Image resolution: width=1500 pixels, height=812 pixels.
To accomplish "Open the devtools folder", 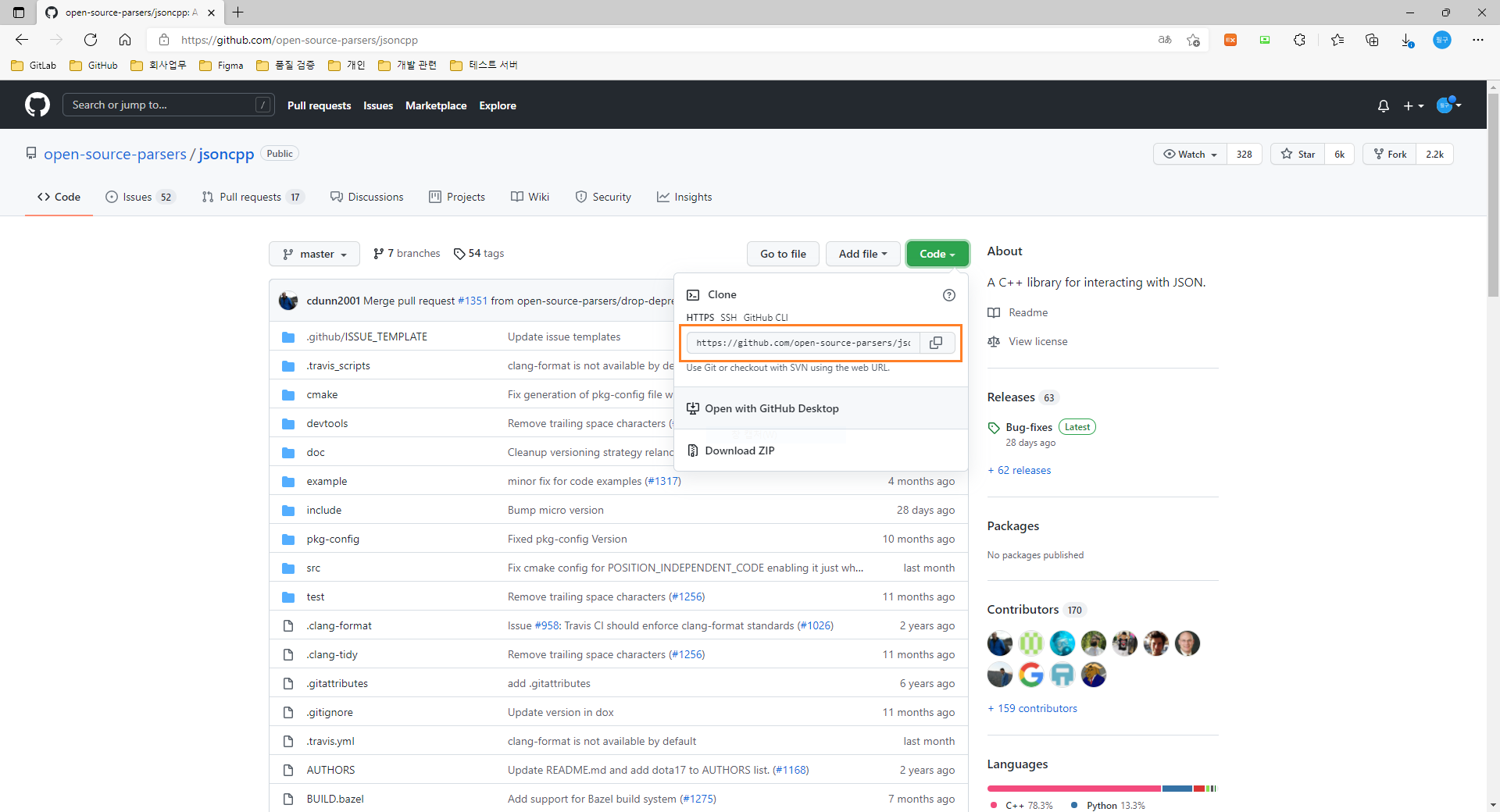I will (x=327, y=423).
